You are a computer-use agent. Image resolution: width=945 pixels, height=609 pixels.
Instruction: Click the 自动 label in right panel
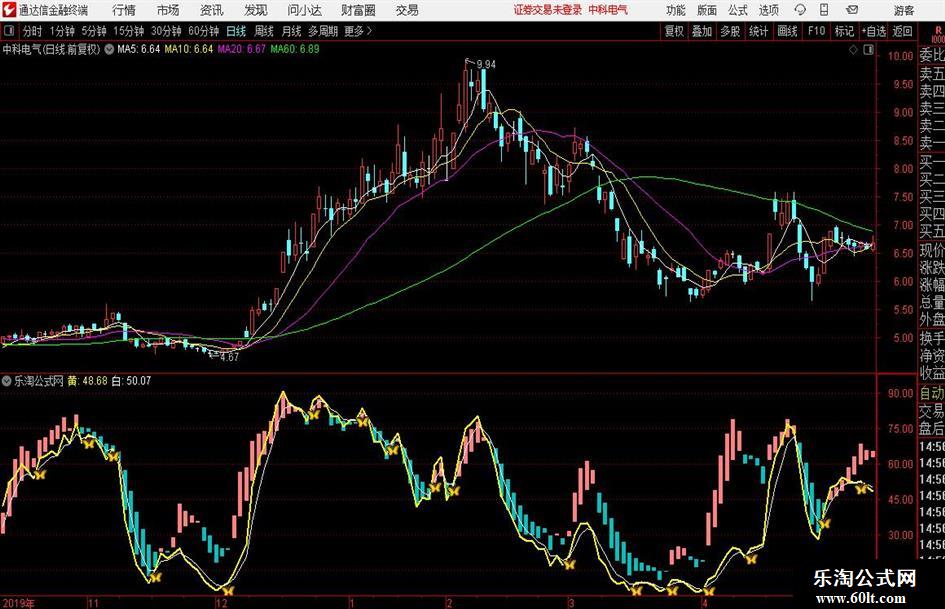pyautogui.click(x=931, y=393)
